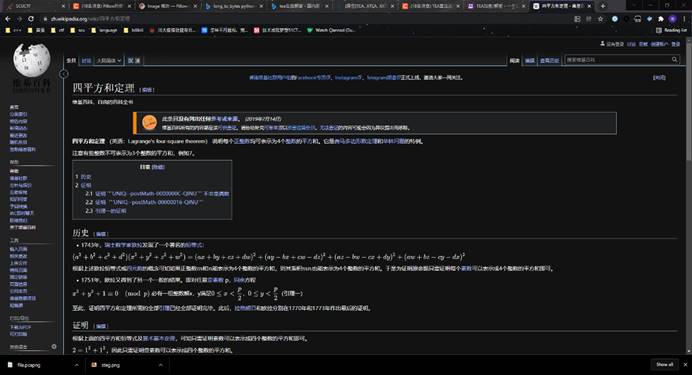The width and height of the screenshot is (692, 375).
Task: Click the purple profile avatar icon
Action: 672,19
